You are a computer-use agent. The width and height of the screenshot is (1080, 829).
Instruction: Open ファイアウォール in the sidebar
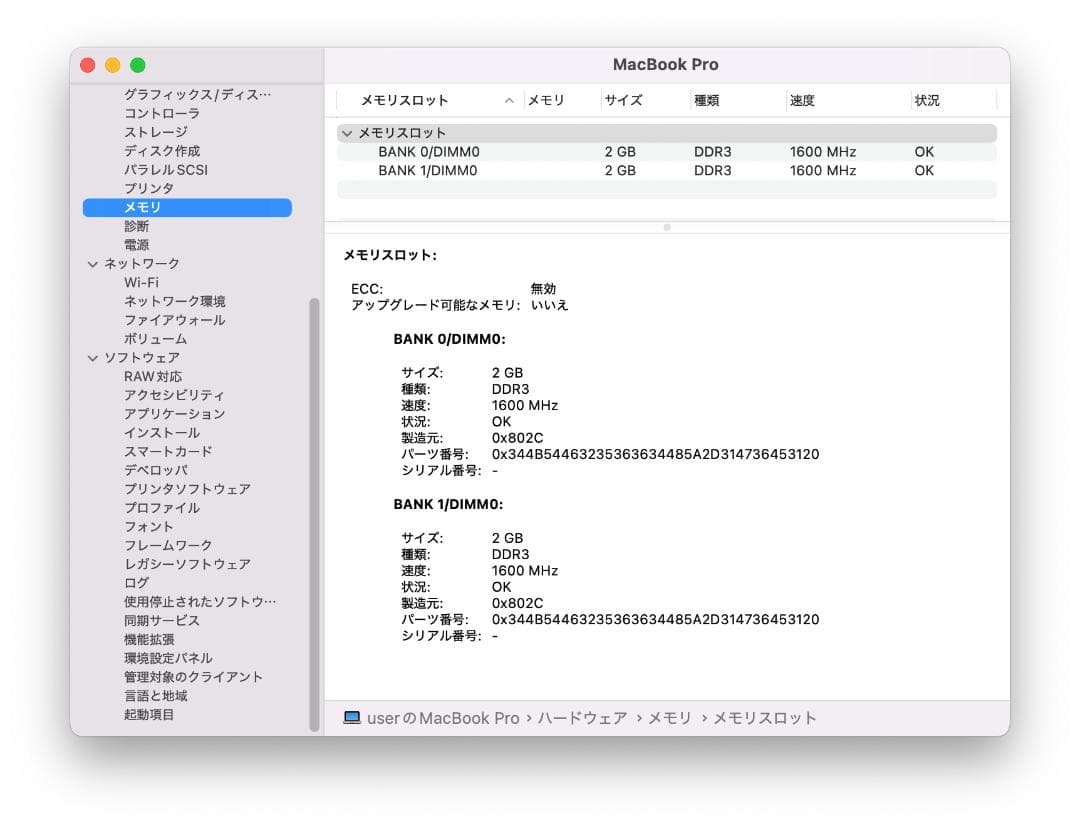click(175, 320)
